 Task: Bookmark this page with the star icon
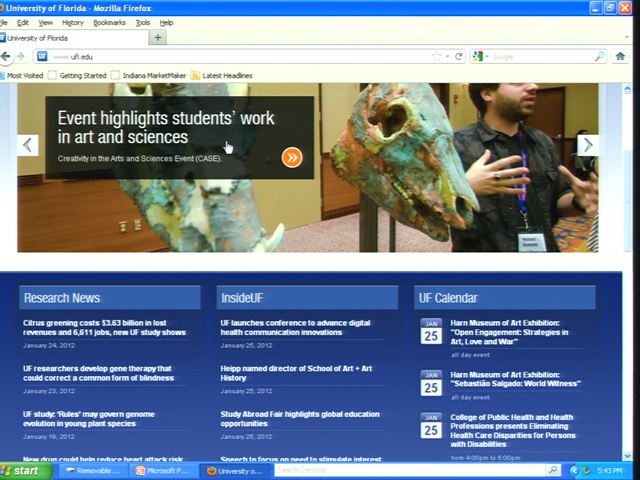pos(436,56)
